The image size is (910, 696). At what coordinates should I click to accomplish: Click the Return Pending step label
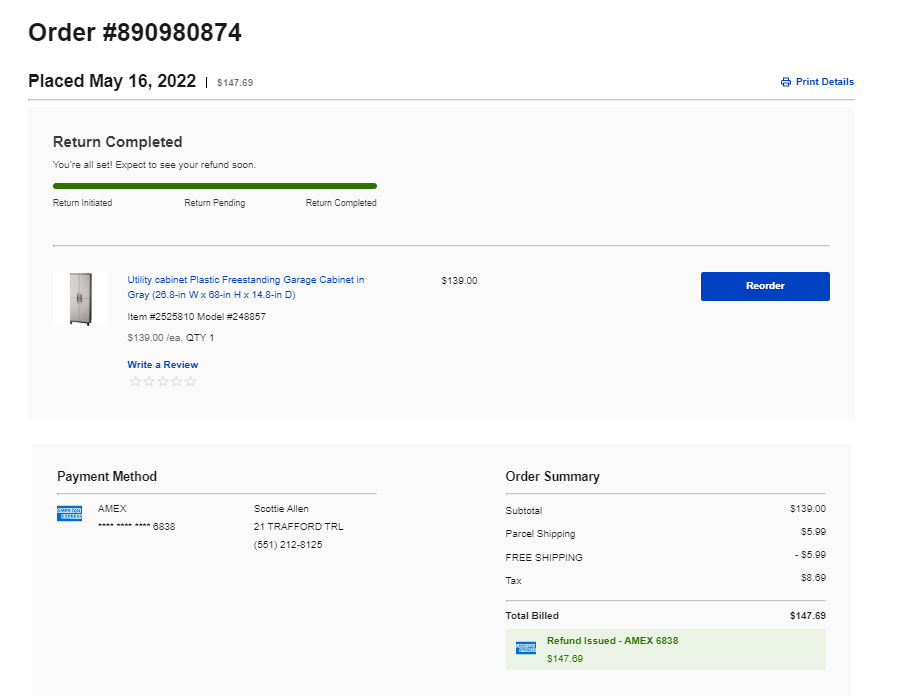tap(215, 203)
